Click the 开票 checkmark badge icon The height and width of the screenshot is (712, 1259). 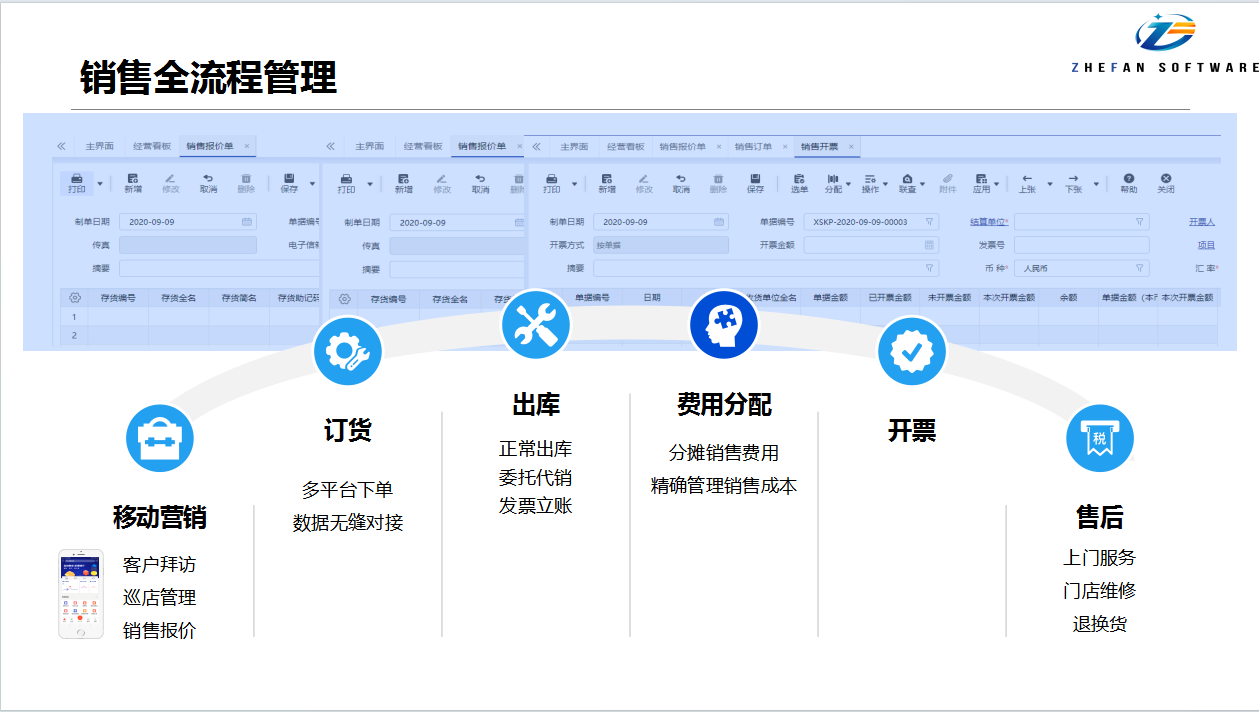click(911, 351)
